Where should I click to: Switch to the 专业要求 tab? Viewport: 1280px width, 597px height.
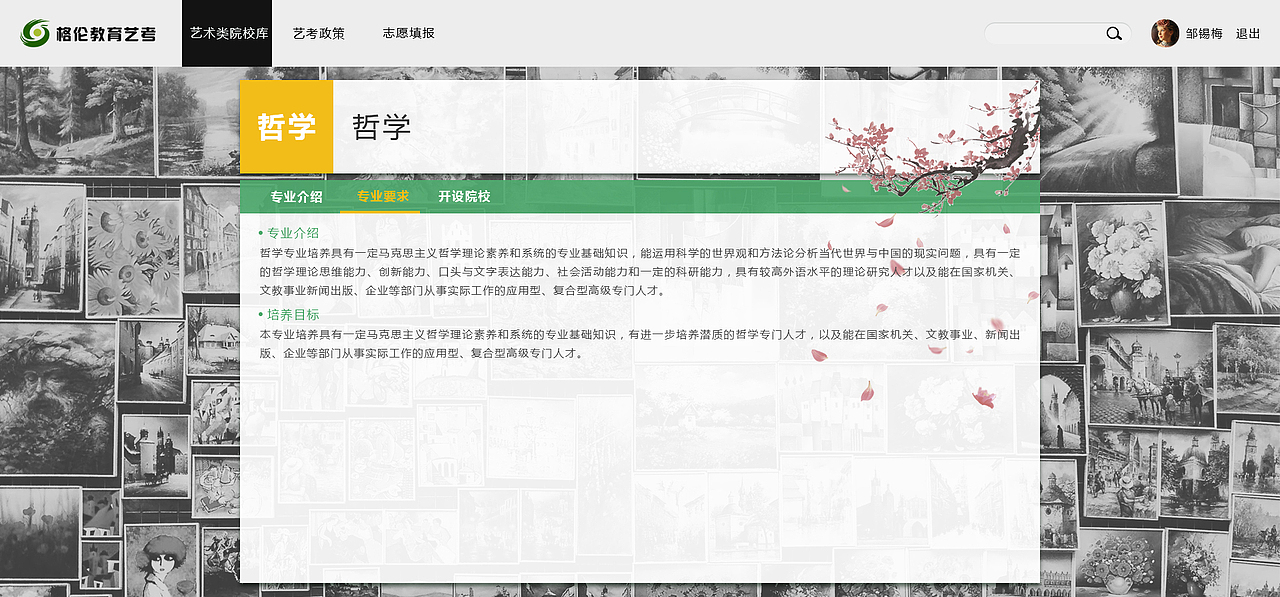point(381,196)
